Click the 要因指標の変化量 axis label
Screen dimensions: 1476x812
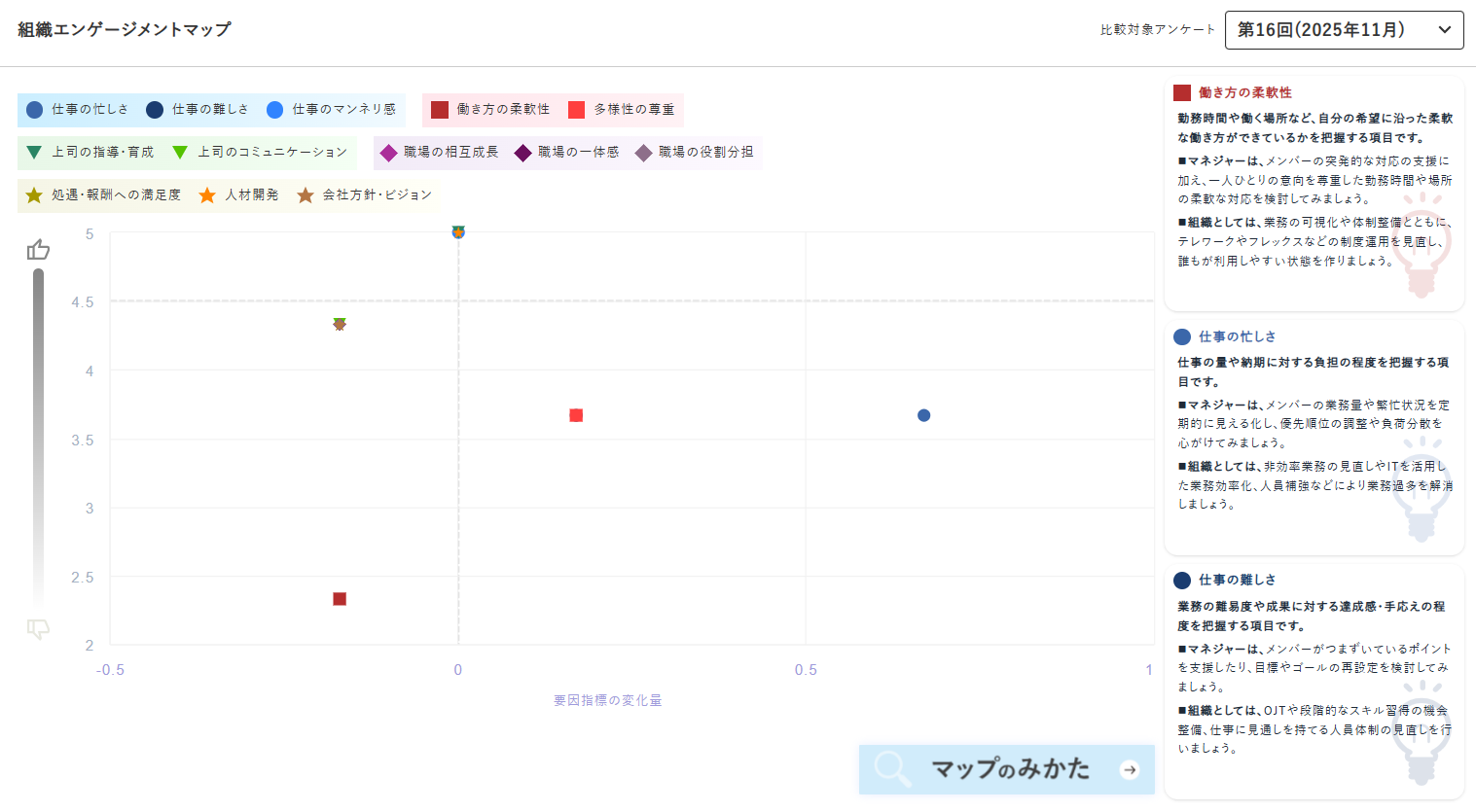608,700
